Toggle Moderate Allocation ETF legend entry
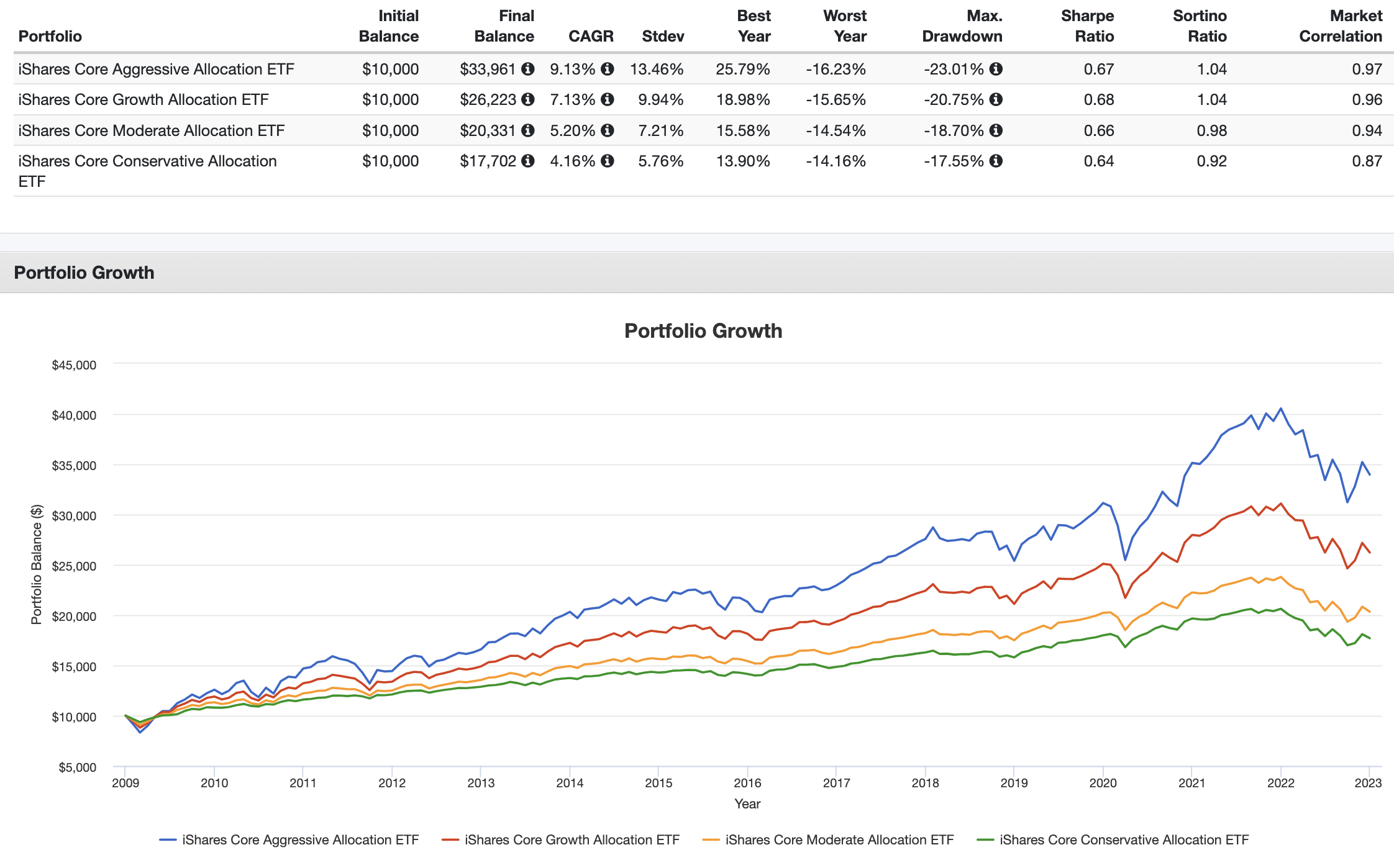This screenshot has width=1394, height=868. click(828, 840)
